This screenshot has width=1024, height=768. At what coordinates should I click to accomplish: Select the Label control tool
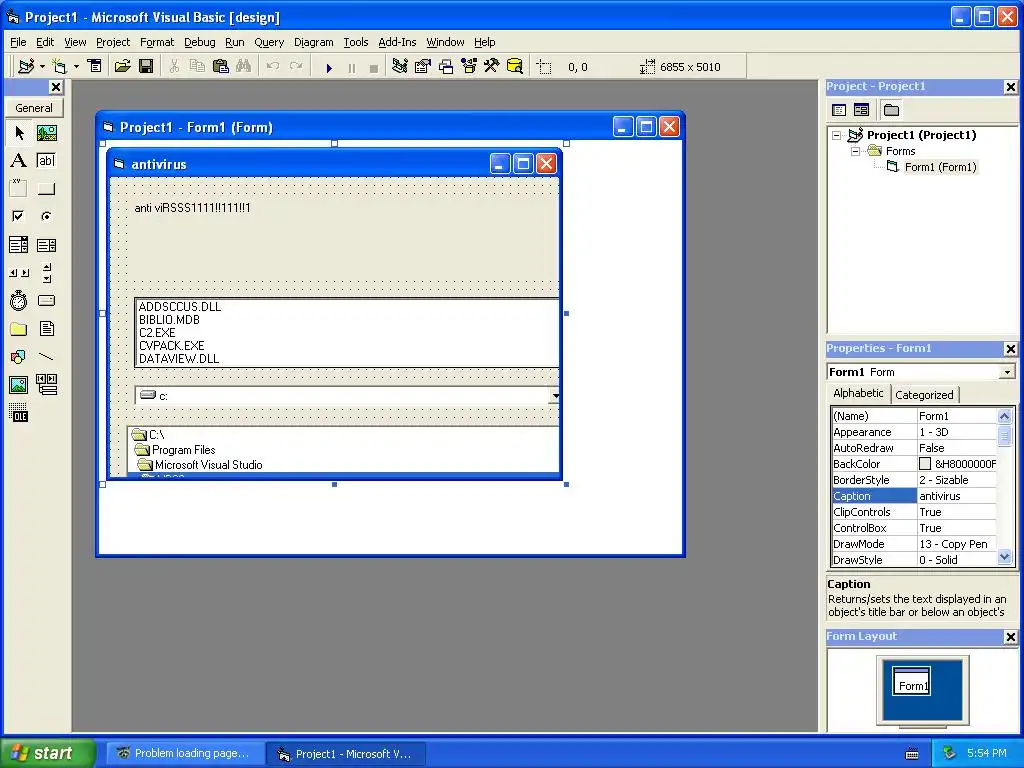tap(19, 161)
